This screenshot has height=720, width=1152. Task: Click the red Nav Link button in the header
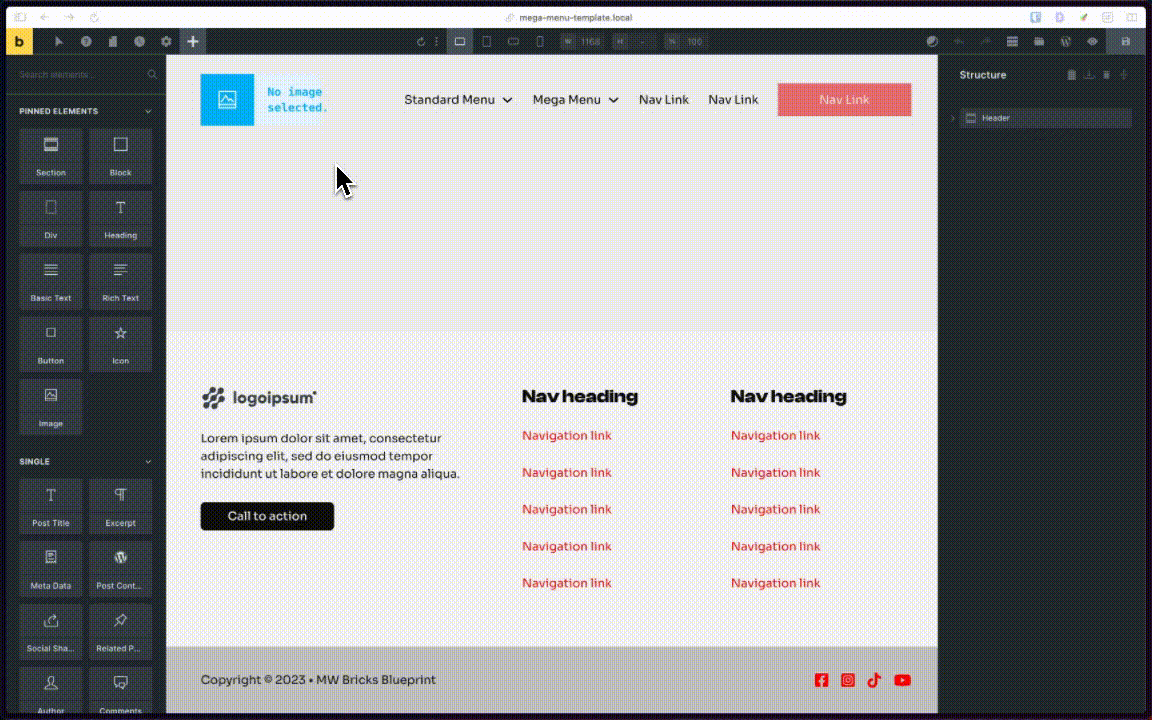[x=844, y=100]
